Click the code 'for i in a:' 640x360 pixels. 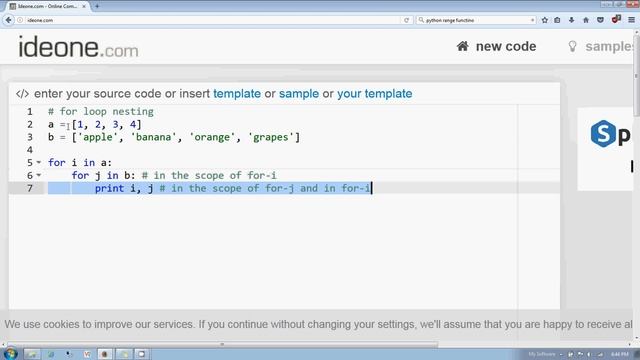point(80,162)
